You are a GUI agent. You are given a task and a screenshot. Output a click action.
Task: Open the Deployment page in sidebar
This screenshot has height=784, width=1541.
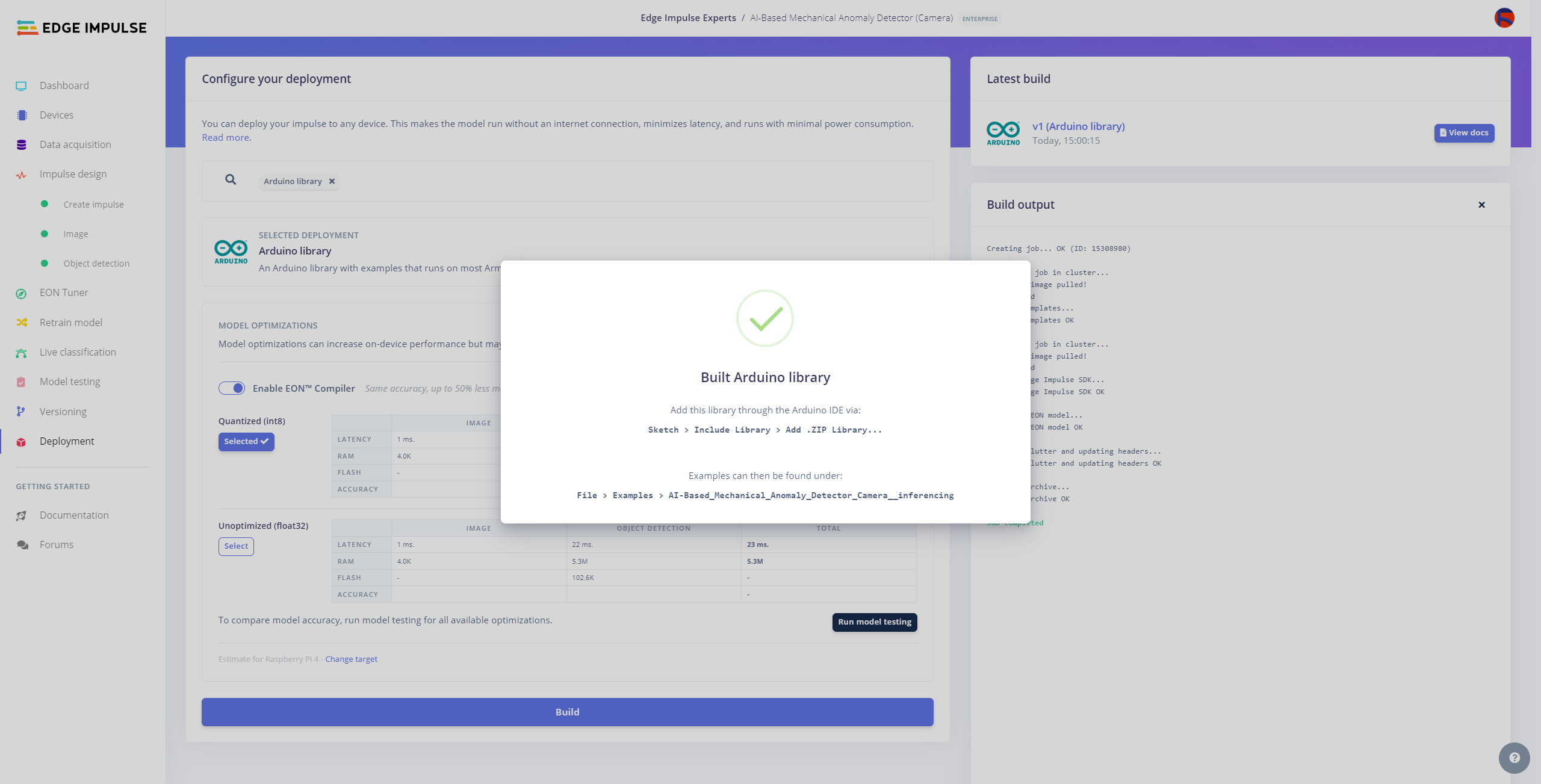pyautogui.click(x=67, y=441)
